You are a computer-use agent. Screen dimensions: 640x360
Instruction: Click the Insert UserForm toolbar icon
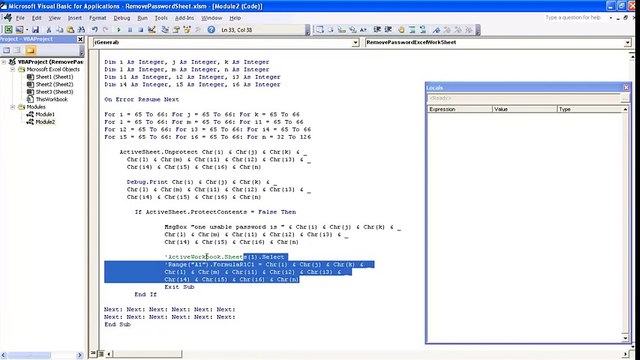pyautogui.click(x=19, y=29)
